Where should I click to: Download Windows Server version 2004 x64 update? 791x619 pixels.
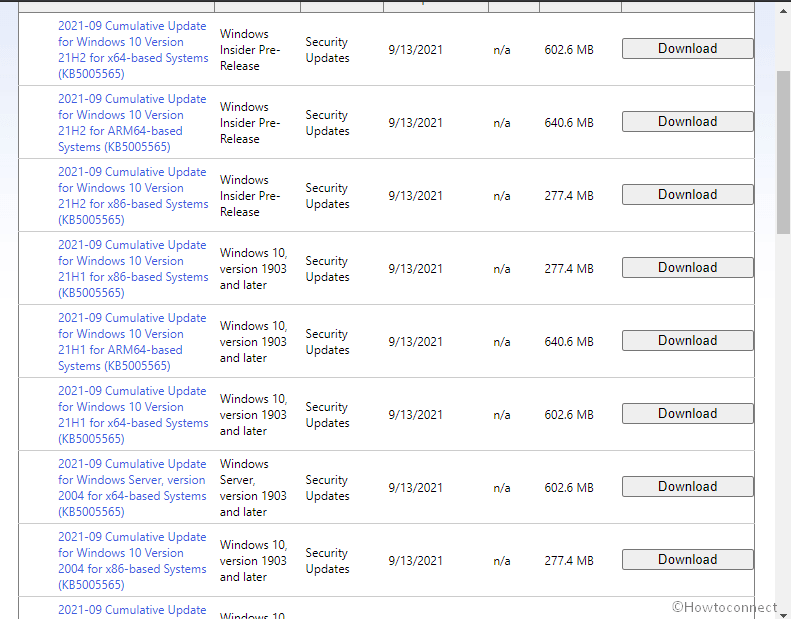[x=687, y=487]
